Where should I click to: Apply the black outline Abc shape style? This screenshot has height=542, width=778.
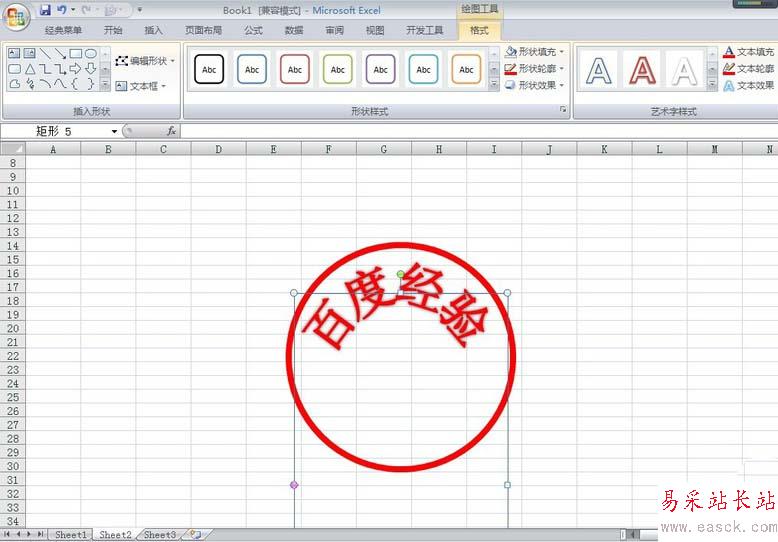pyautogui.click(x=209, y=69)
